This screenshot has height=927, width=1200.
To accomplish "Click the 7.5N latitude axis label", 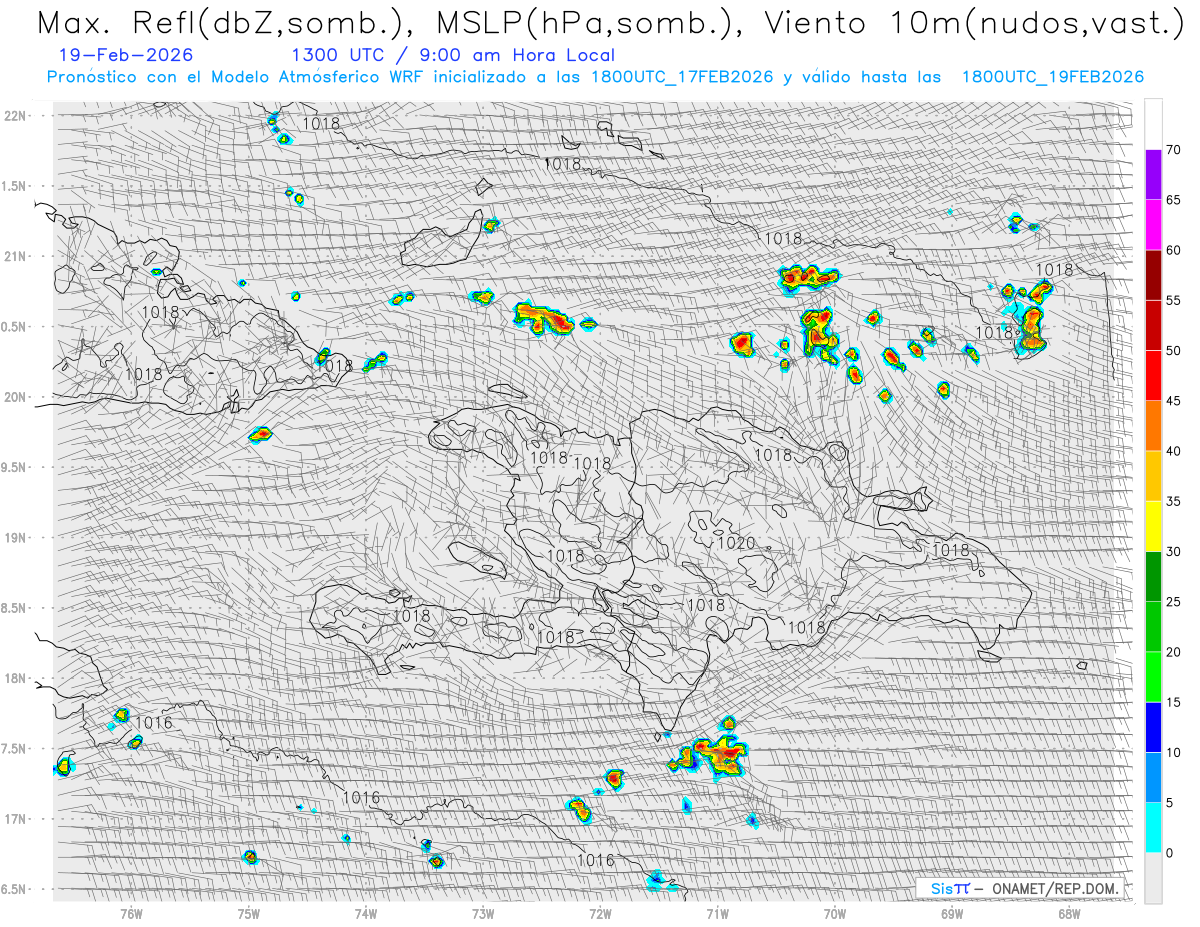I will (14, 748).
